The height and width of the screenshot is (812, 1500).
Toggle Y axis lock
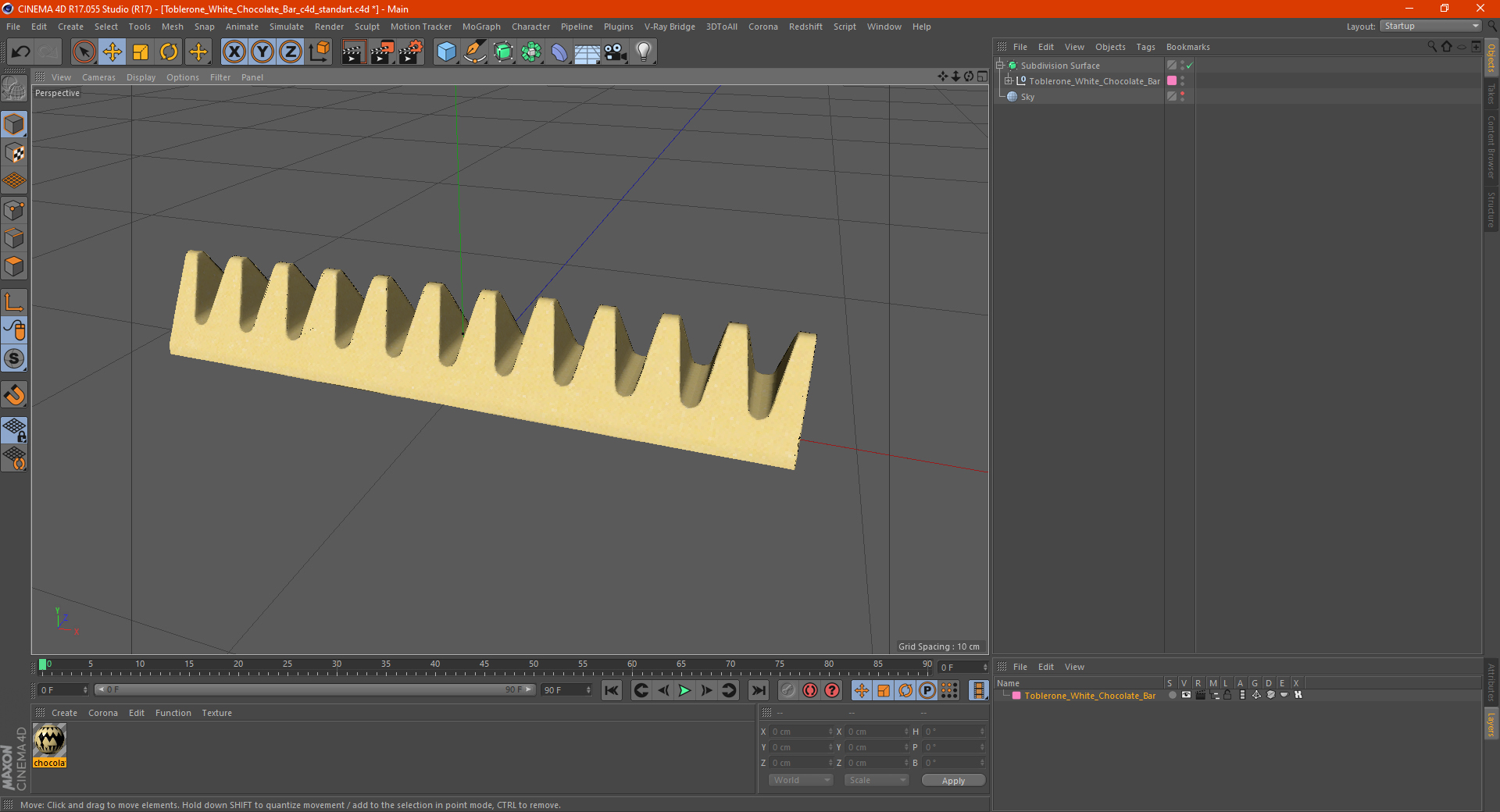(262, 52)
